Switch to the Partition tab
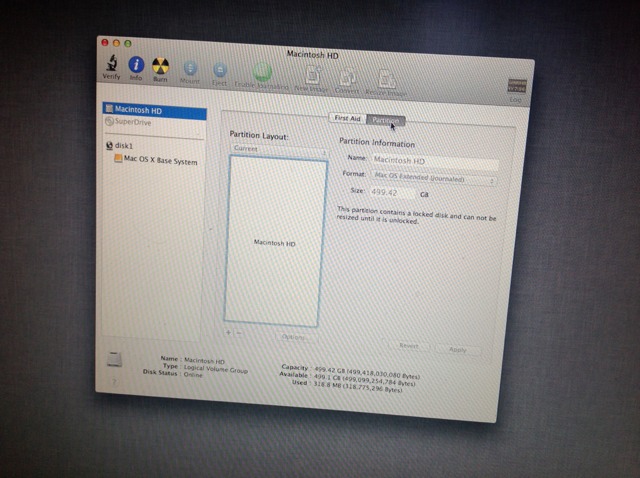The height and width of the screenshot is (478, 640). pos(385,120)
